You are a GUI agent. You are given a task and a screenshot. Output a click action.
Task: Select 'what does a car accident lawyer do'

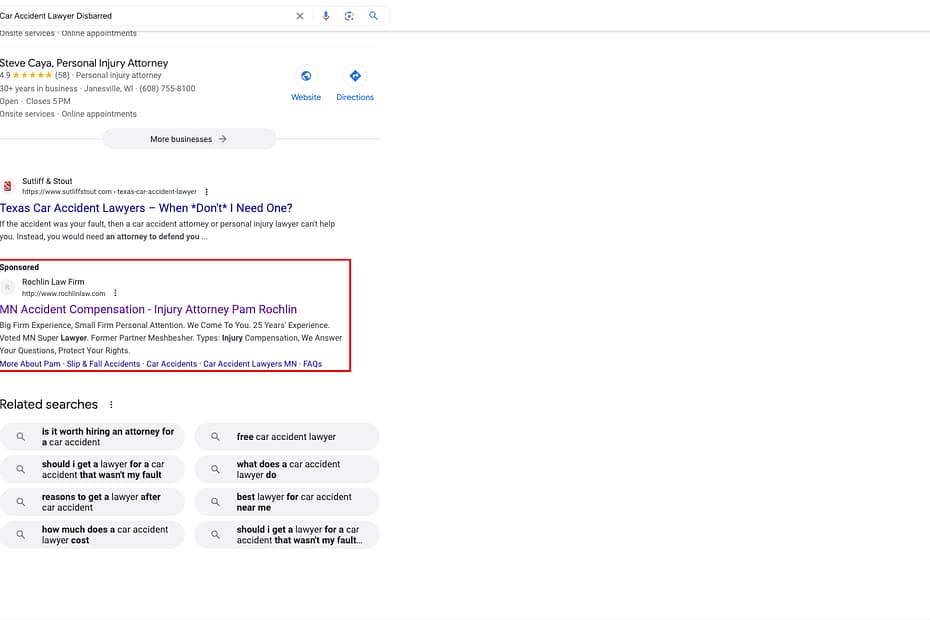click(x=286, y=469)
